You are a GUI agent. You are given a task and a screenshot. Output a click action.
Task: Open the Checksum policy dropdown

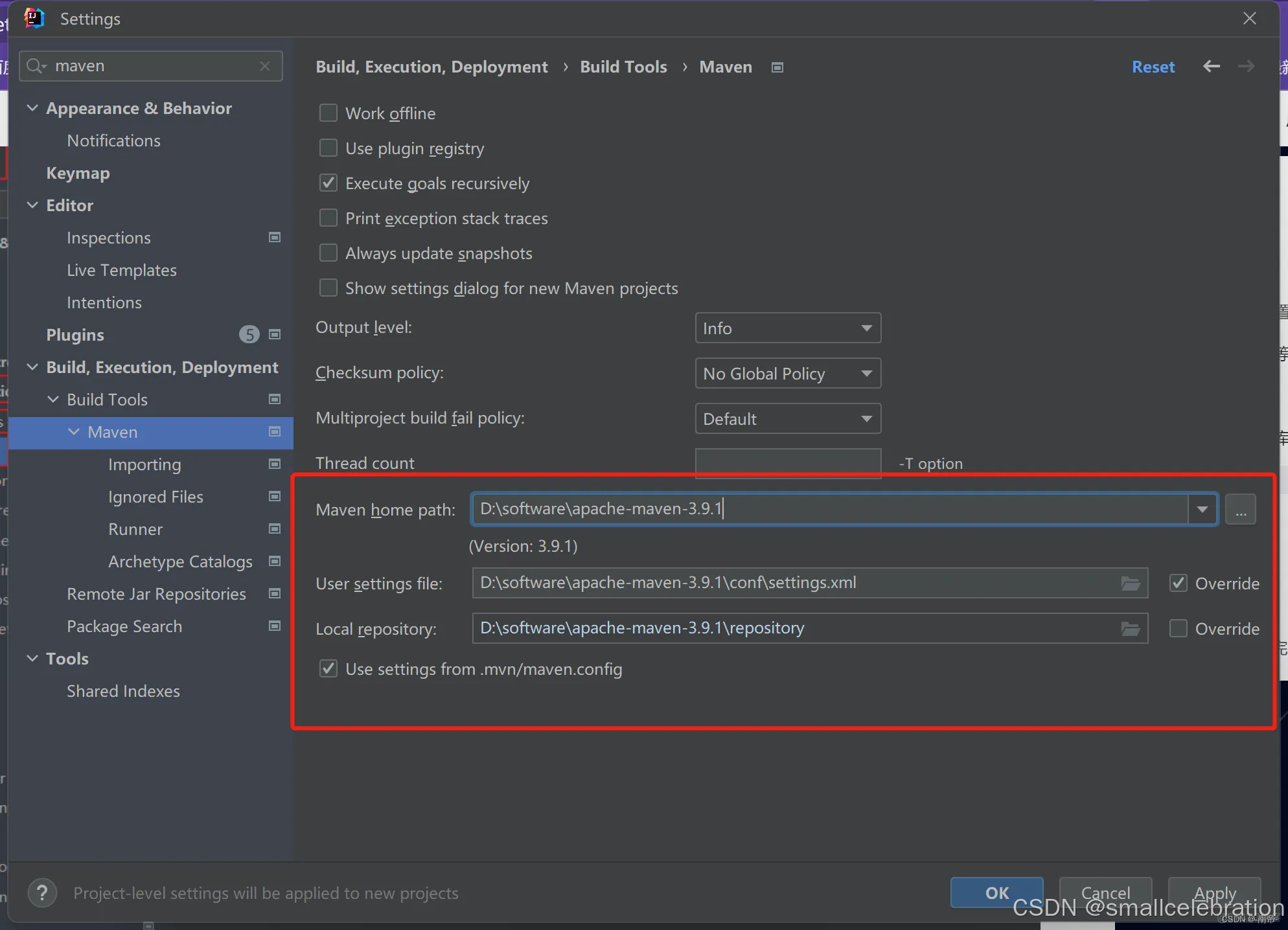(787, 373)
